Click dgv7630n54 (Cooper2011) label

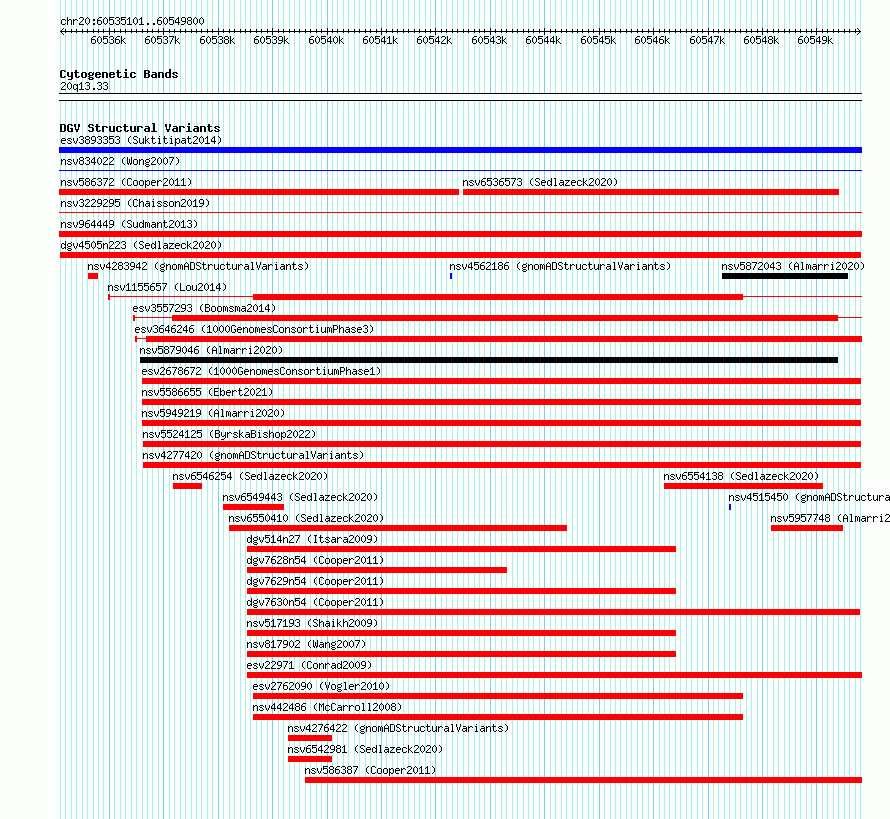315,602
